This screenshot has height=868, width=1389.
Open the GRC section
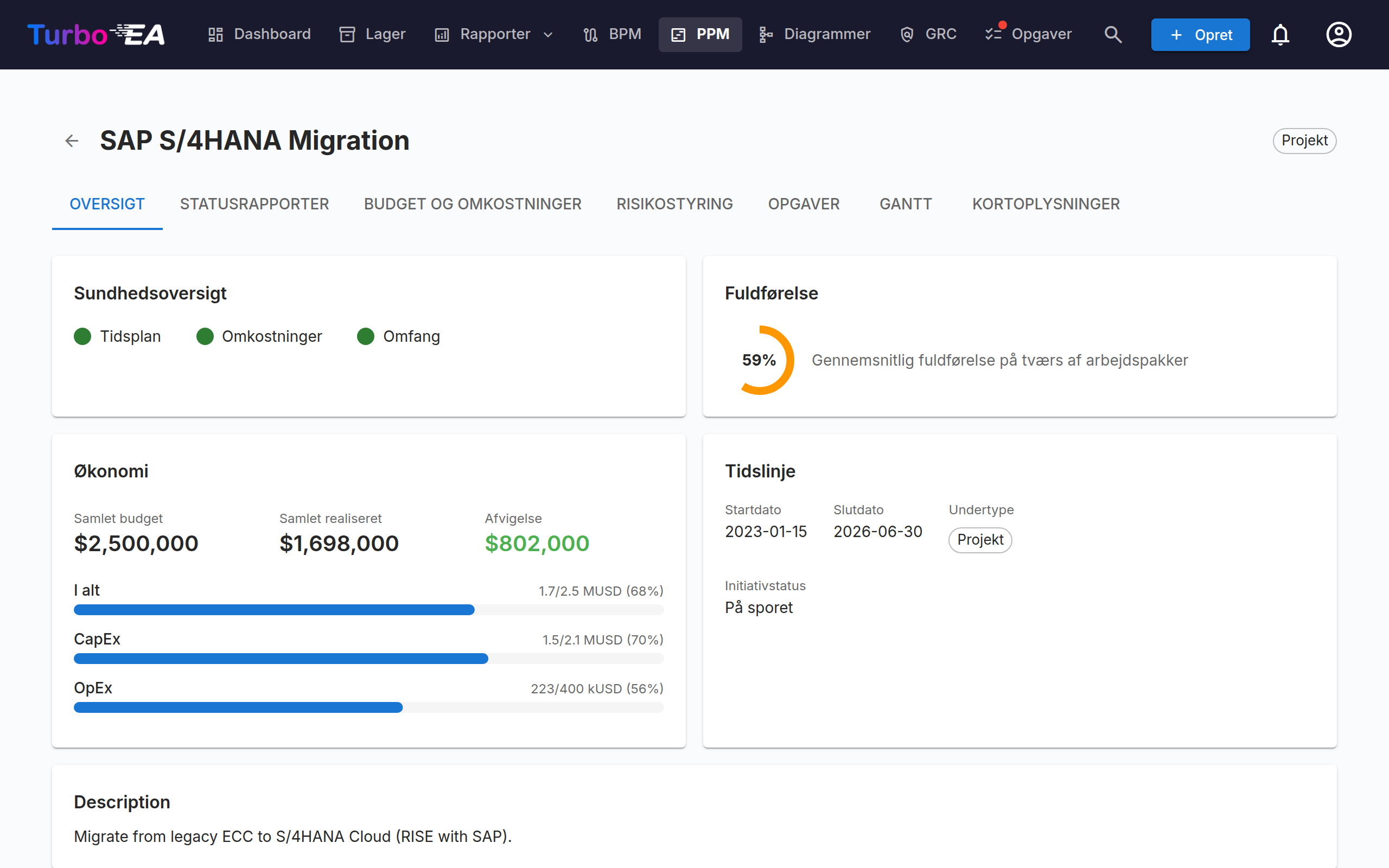pos(928,34)
